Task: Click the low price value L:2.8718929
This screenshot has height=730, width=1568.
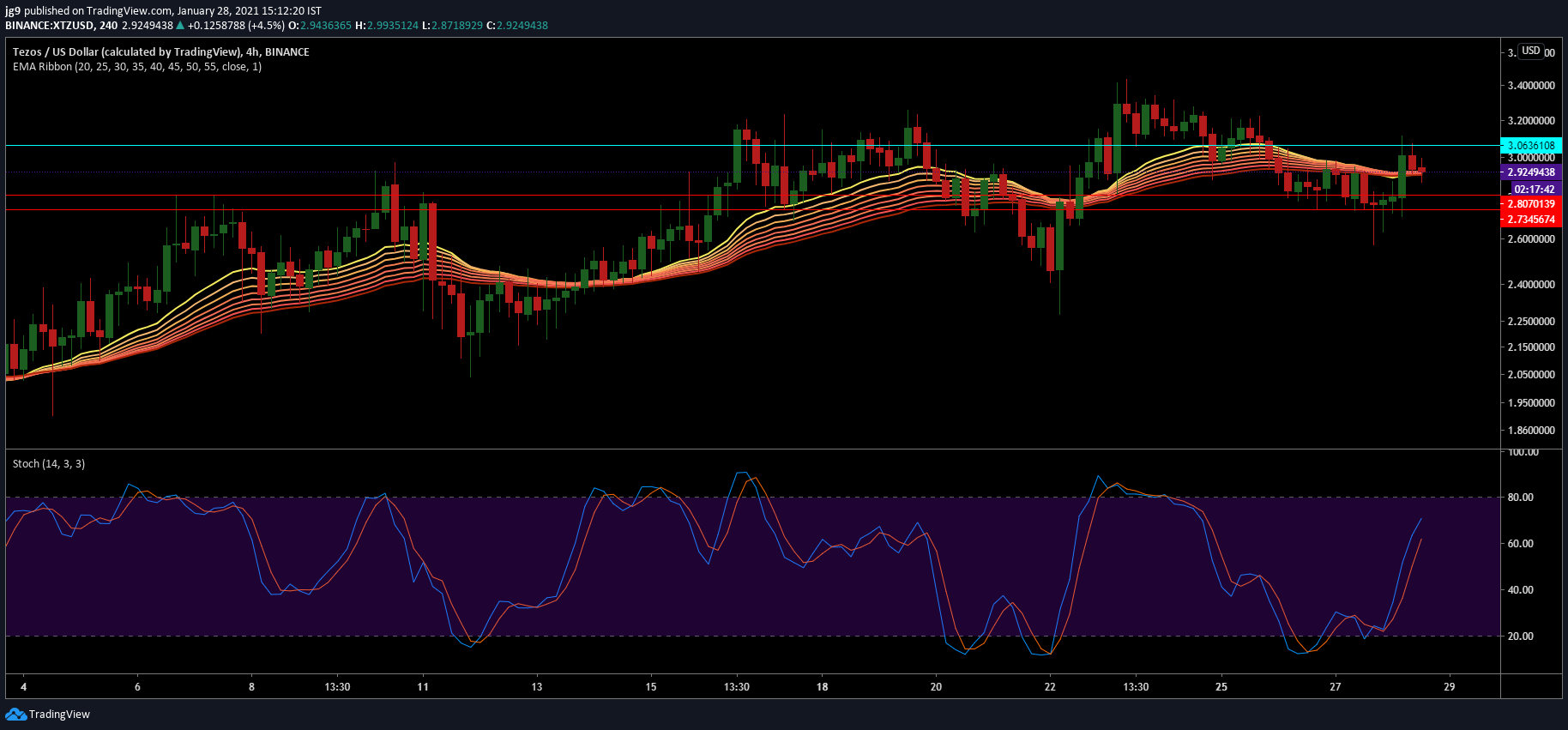Action: 453,25
